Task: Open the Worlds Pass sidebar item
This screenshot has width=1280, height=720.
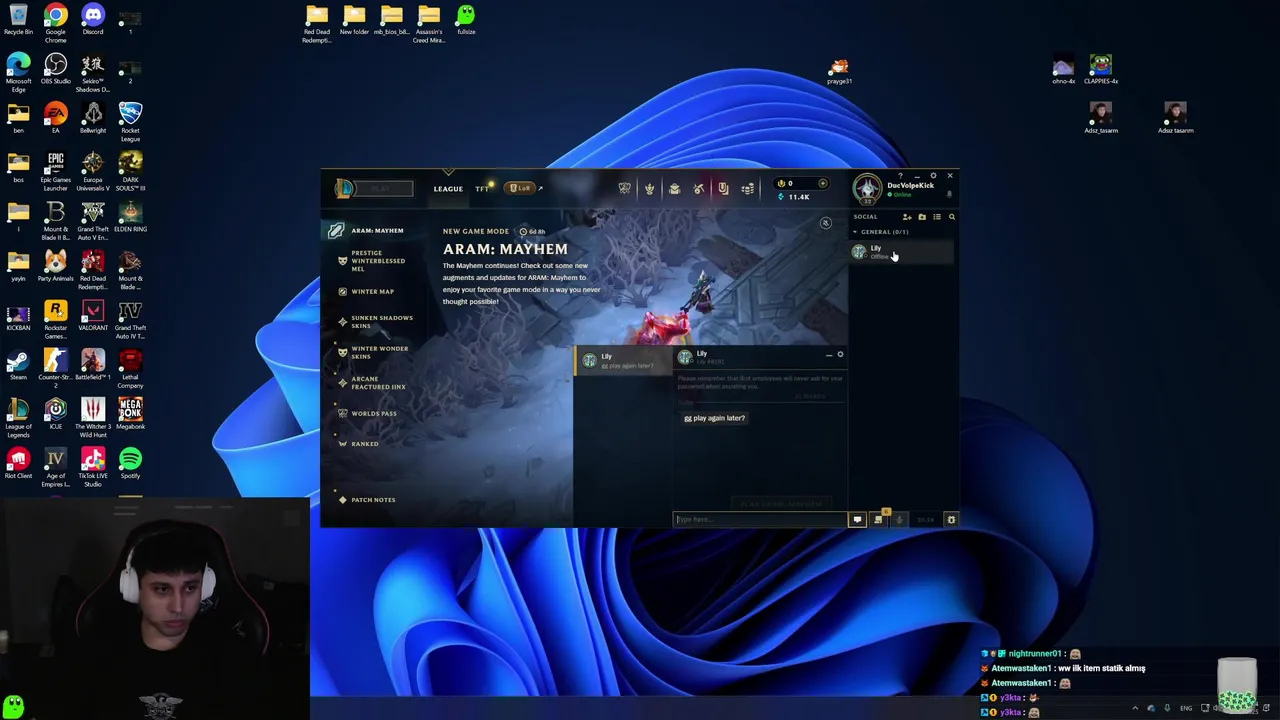Action: coord(367,413)
